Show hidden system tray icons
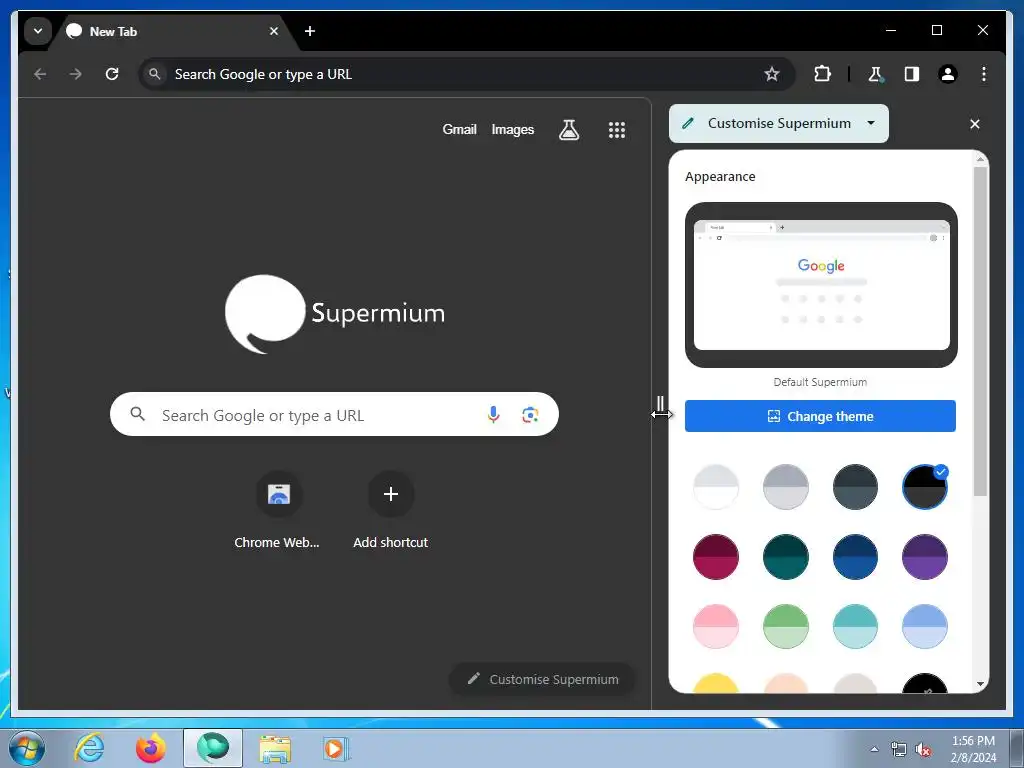The width and height of the screenshot is (1024, 768). pyautogui.click(x=874, y=749)
